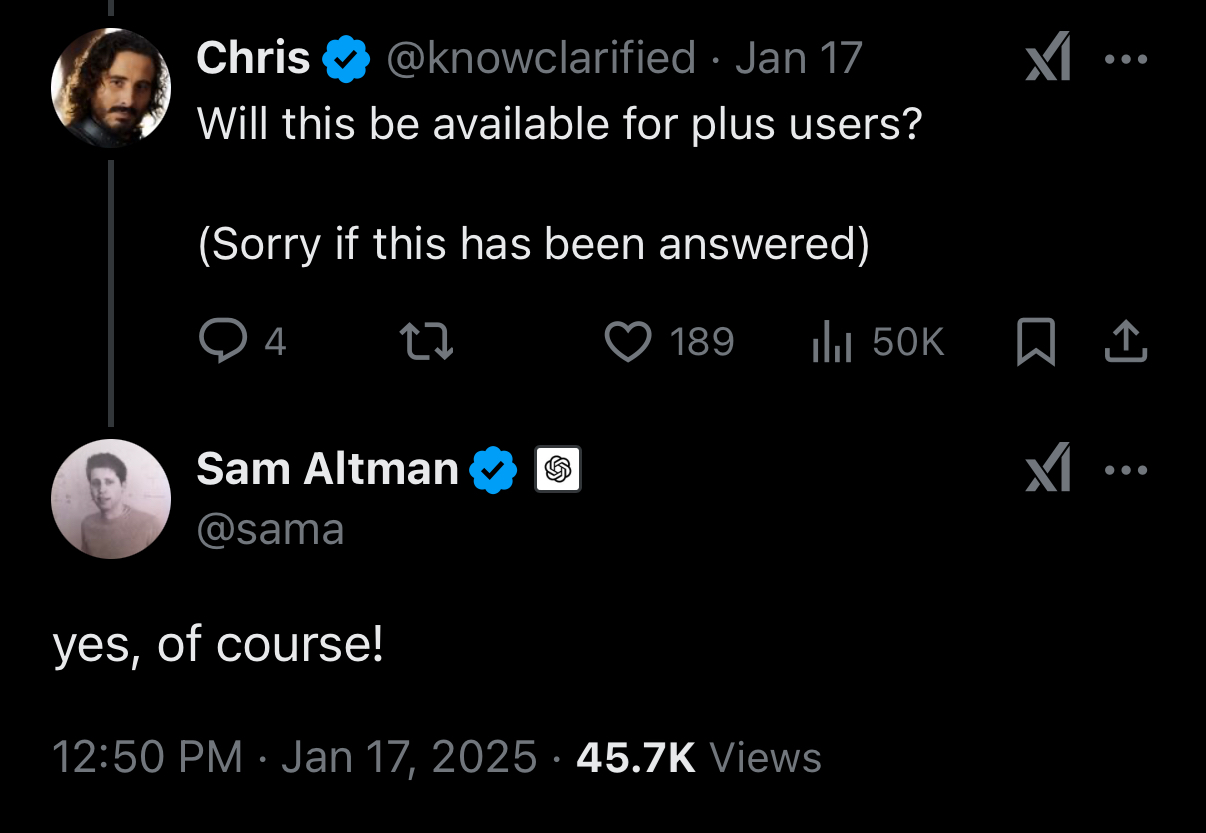Share Chris's post via upload icon
The width and height of the screenshot is (1206, 833).
coord(1125,342)
